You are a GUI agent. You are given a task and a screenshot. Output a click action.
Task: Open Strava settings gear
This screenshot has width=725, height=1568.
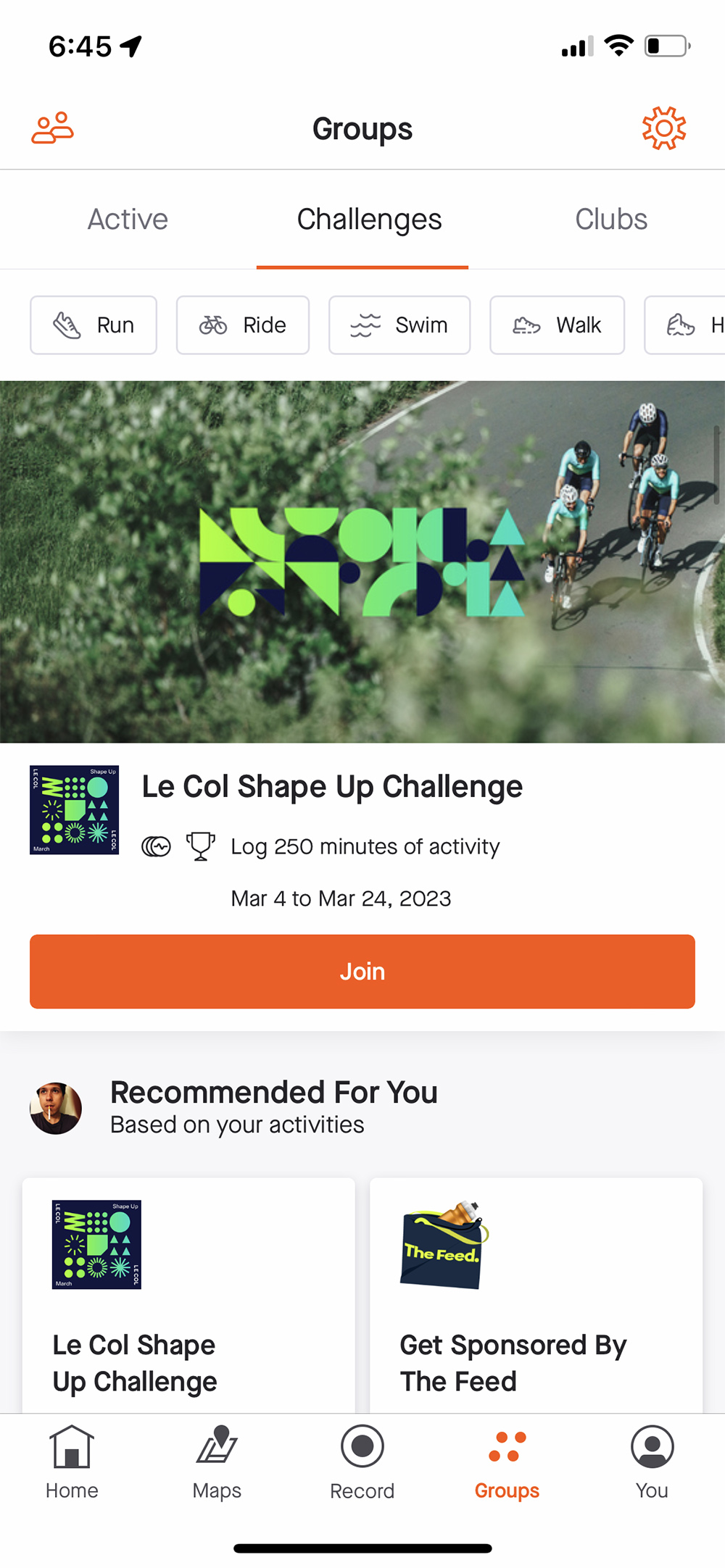tap(663, 128)
